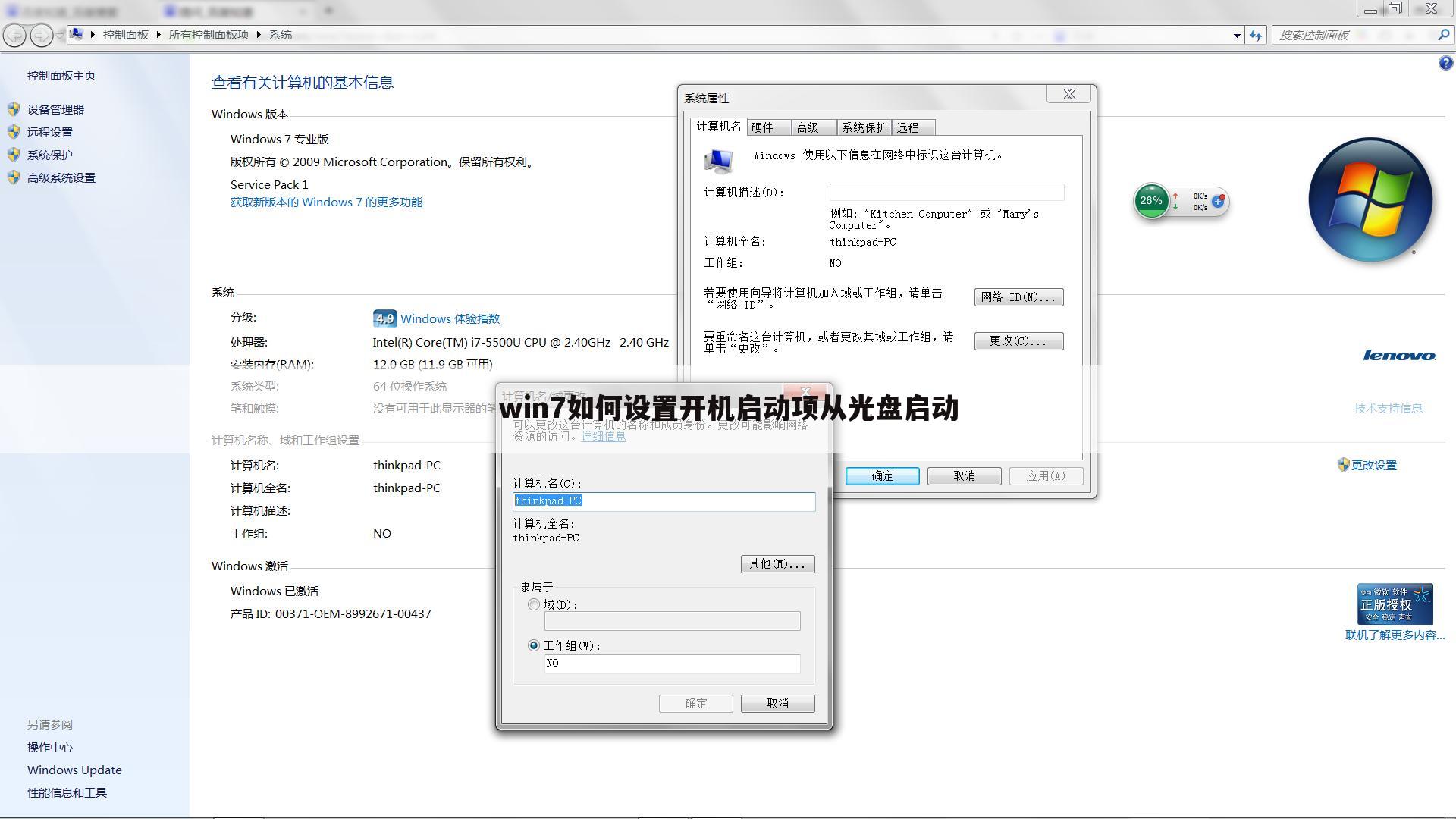This screenshot has height=819, width=1456.
Task: Expand the arrow after 所有控制面板项 breadcrumb
Action: click(259, 35)
